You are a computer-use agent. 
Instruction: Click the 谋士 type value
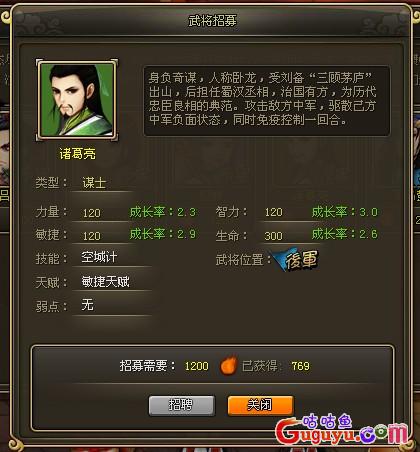94,183
